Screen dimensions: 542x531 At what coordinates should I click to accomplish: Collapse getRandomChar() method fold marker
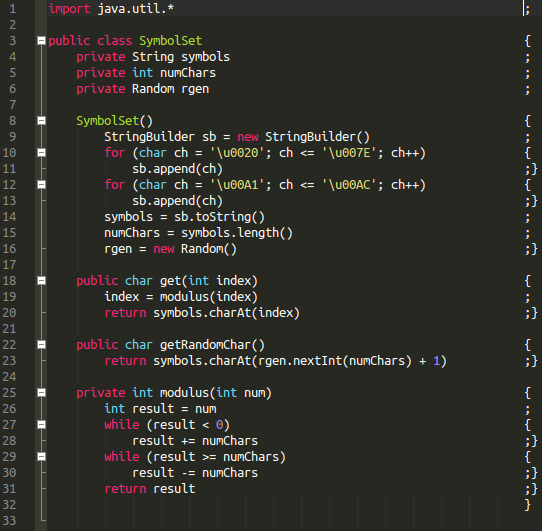tap(41, 345)
